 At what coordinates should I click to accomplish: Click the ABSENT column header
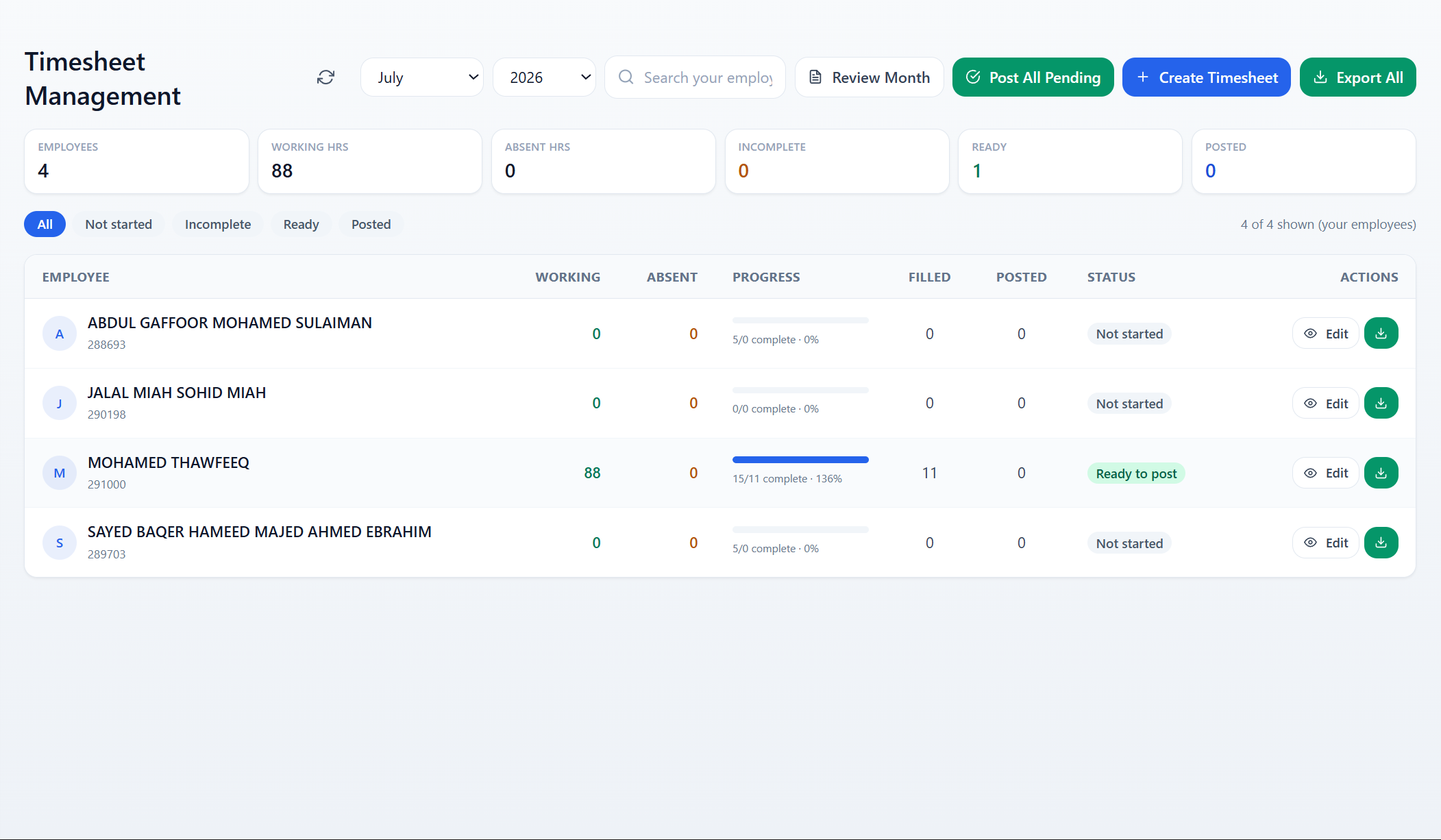coord(672,277)
